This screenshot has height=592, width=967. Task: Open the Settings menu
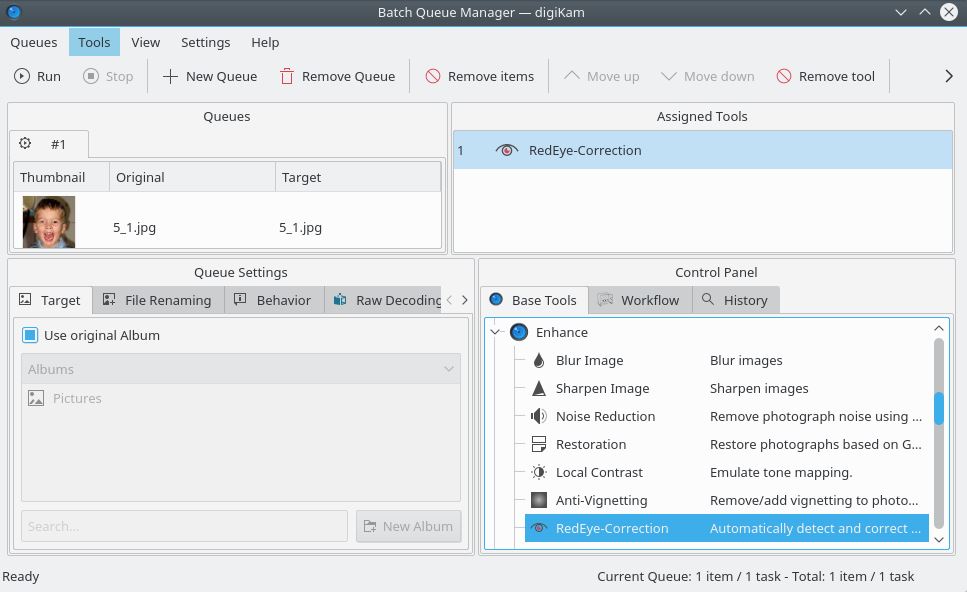(205, 42)
